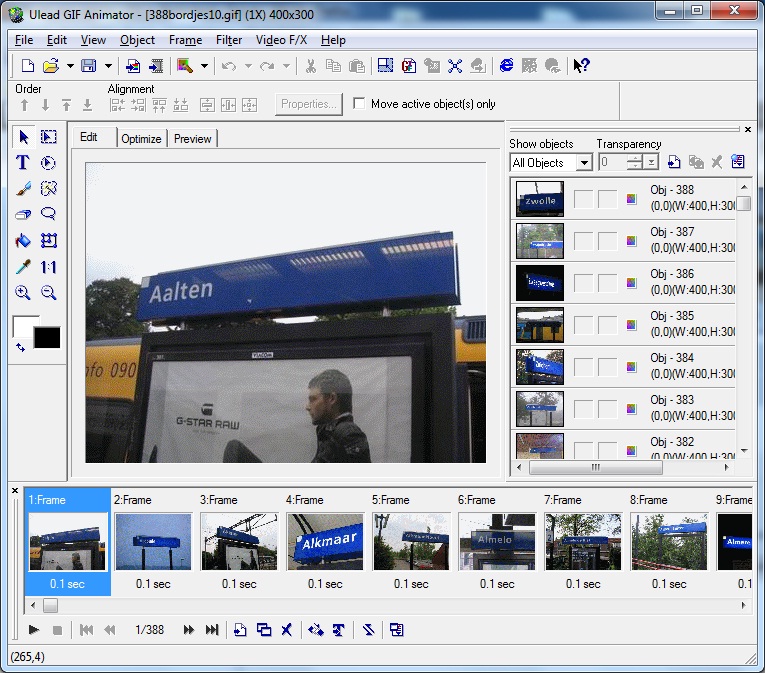Viewport: 765px width, 673px height.
Task: Toggle first visibility box of Obj - 384
Action: pos(584,367)
